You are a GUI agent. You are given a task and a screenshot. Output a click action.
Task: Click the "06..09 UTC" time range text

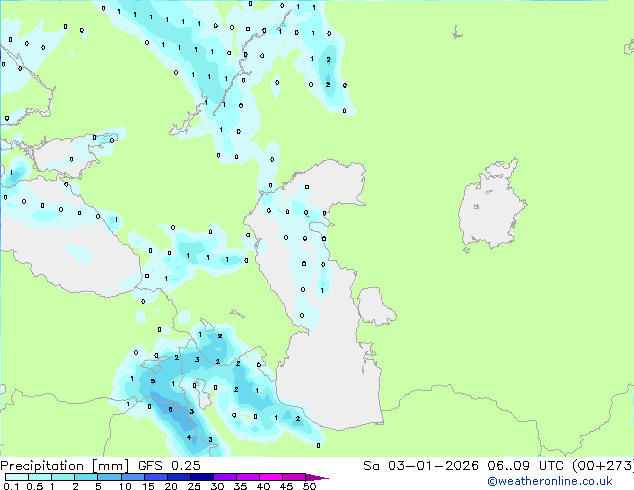tap(525, 466)
